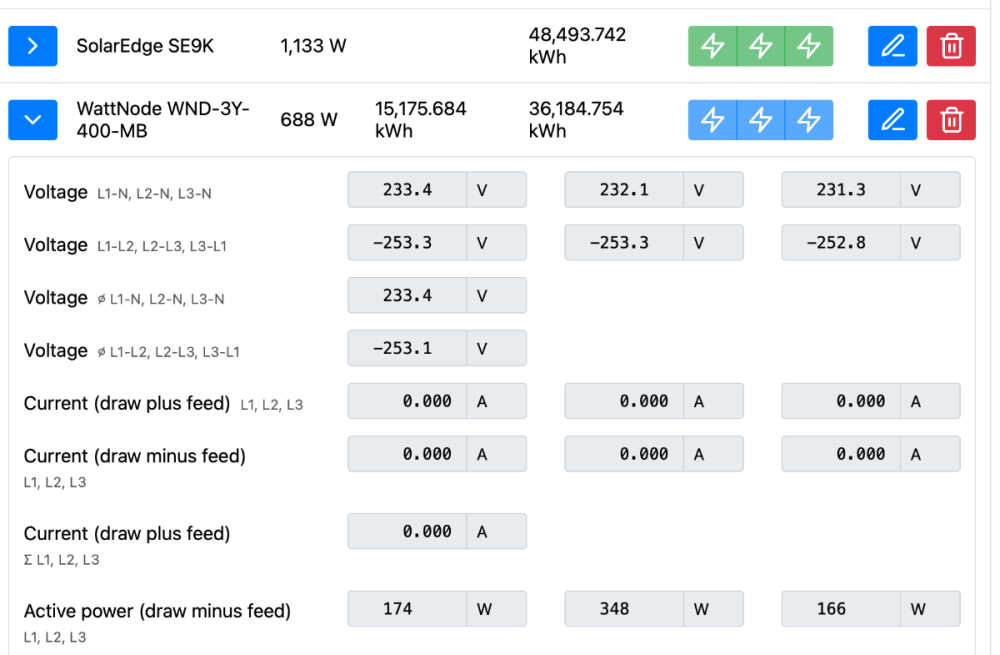Edit the WattNode WND-3Y-400-MB meter
Viewport: 1000px width, 655px height.
[892, 120]
